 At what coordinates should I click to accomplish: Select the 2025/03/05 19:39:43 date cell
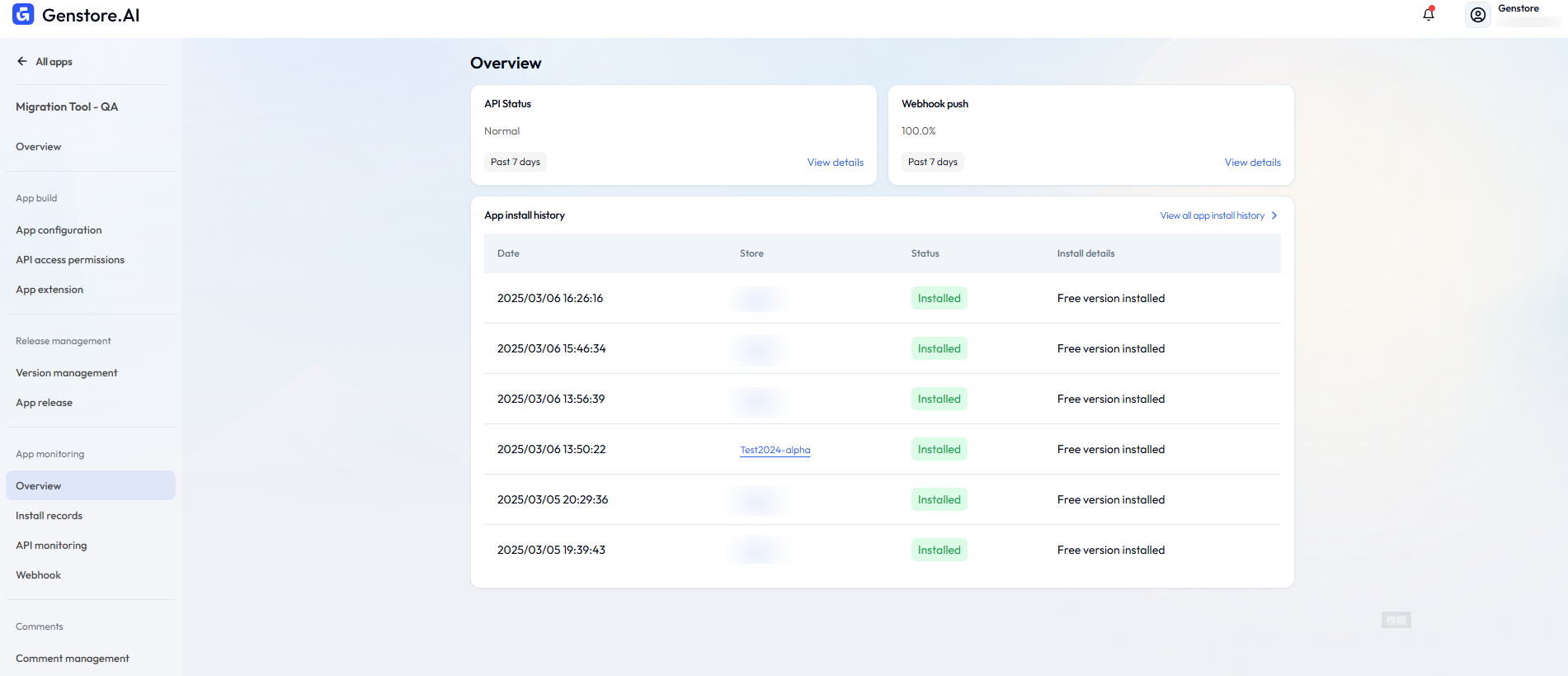pyautogui.click(x=551, y=550)
